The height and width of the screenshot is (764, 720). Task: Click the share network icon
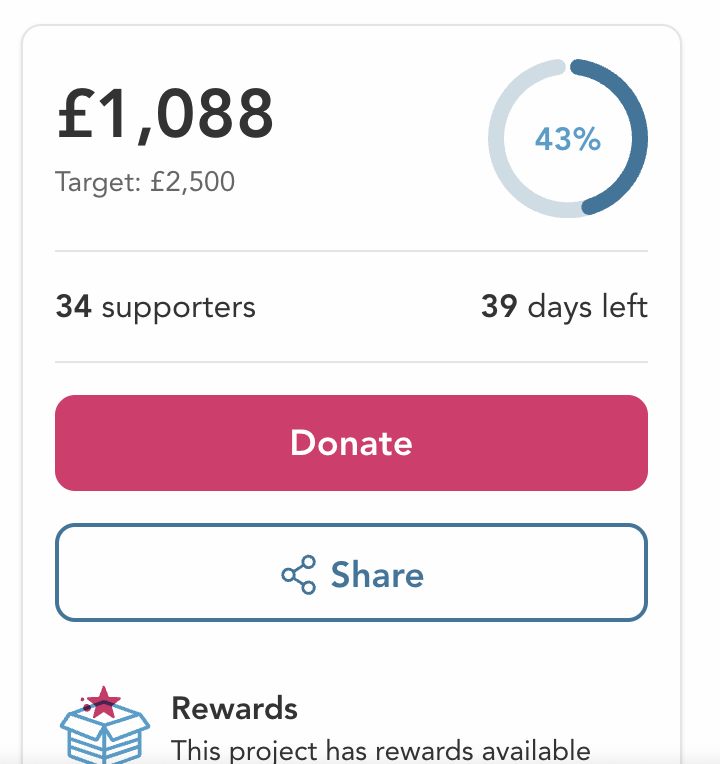pyautogui.click(x=298, y=575)
